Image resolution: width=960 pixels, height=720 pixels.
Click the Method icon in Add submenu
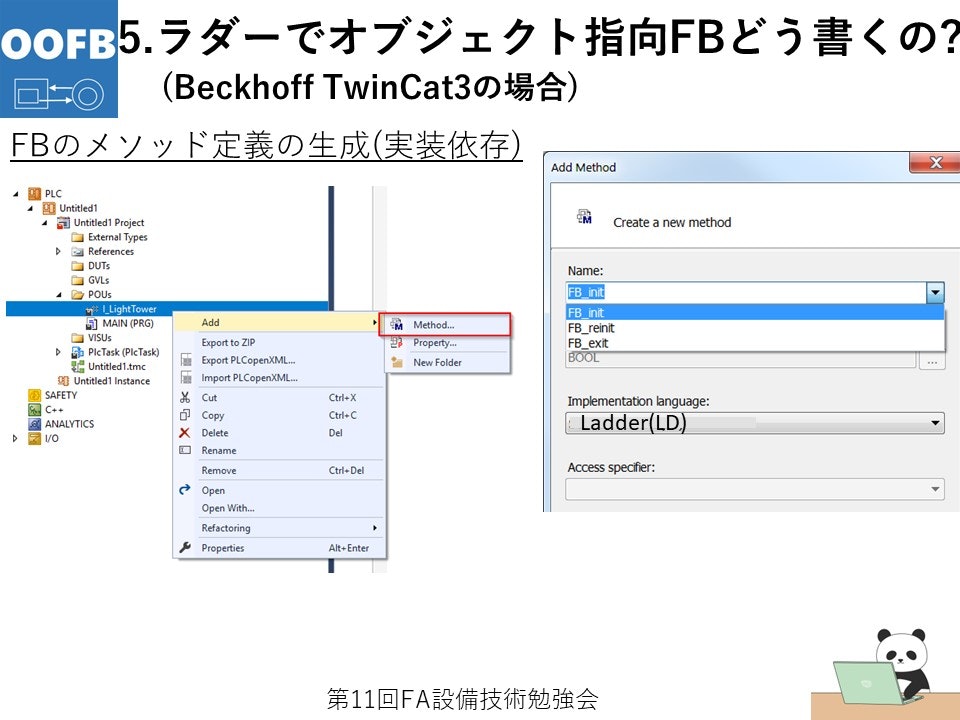(x=397, y=324)
